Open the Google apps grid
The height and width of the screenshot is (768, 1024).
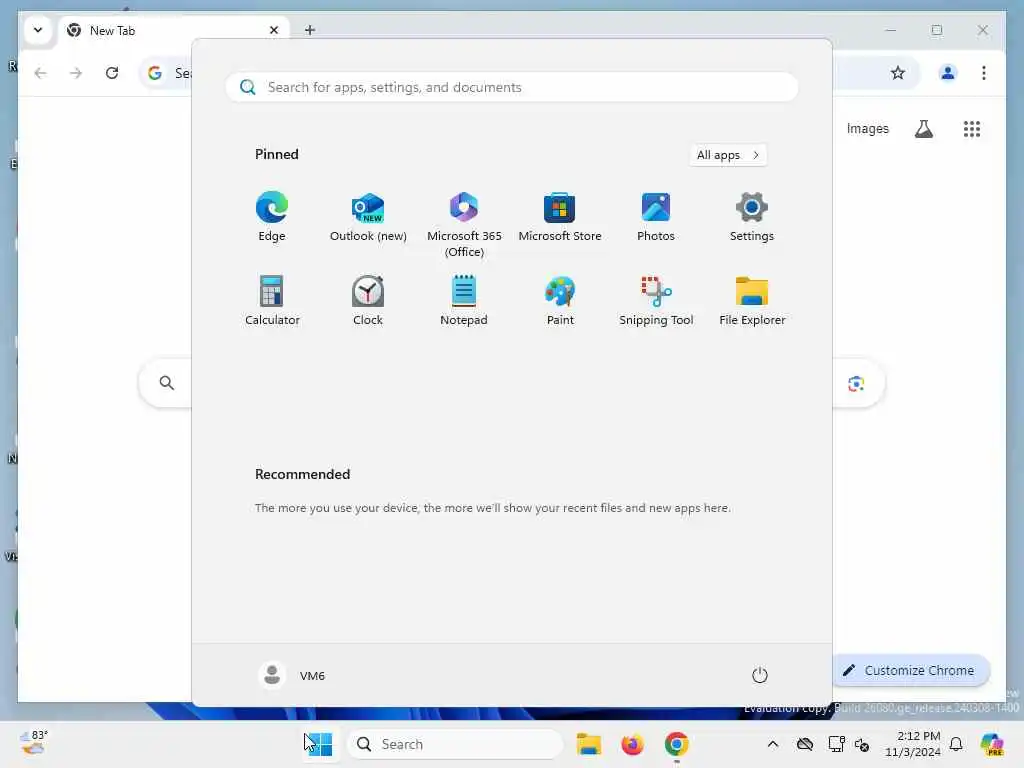pyautogui.click(x=972, y=129)
